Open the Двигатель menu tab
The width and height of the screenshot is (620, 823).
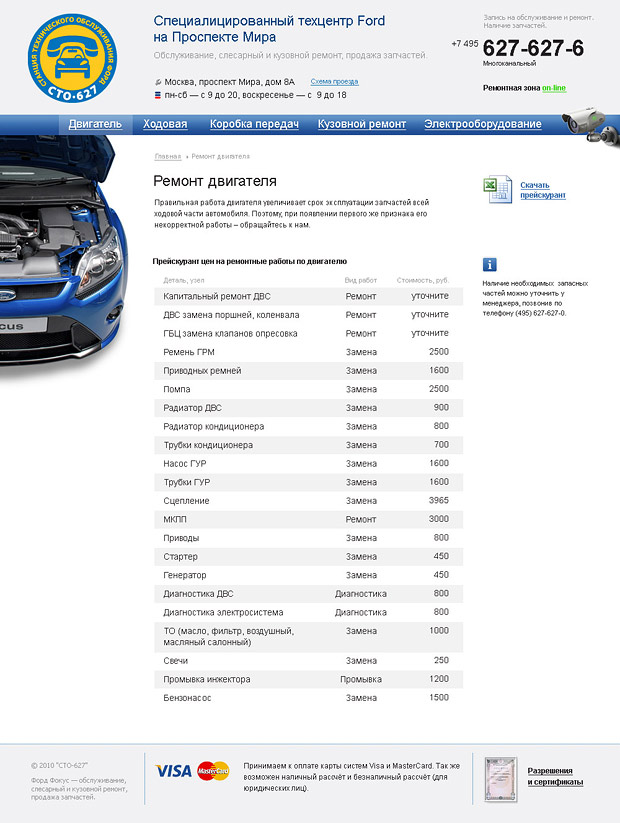click(95, 124)
